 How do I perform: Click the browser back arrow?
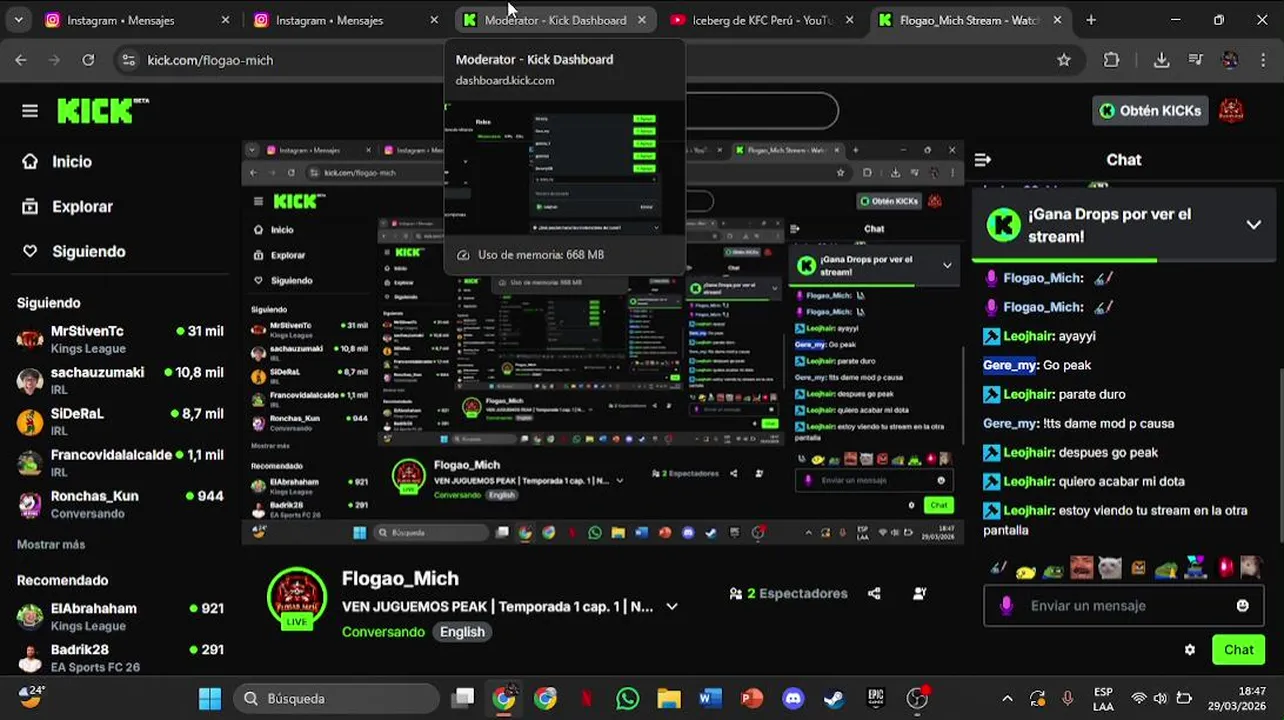pyautogui.click(x=21, y=60)
